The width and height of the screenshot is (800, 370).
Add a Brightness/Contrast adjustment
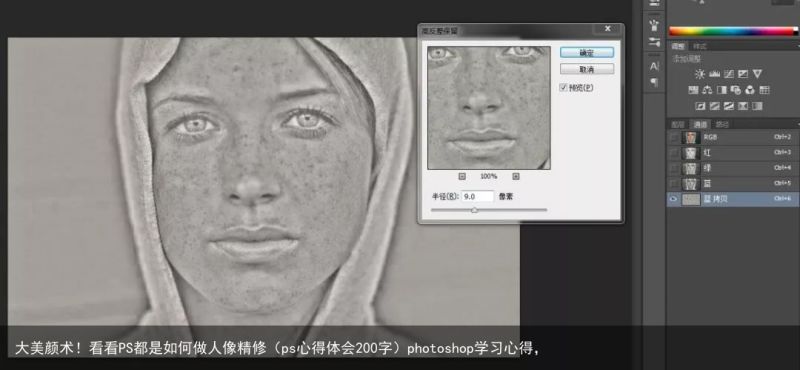[x=699, y=74]
